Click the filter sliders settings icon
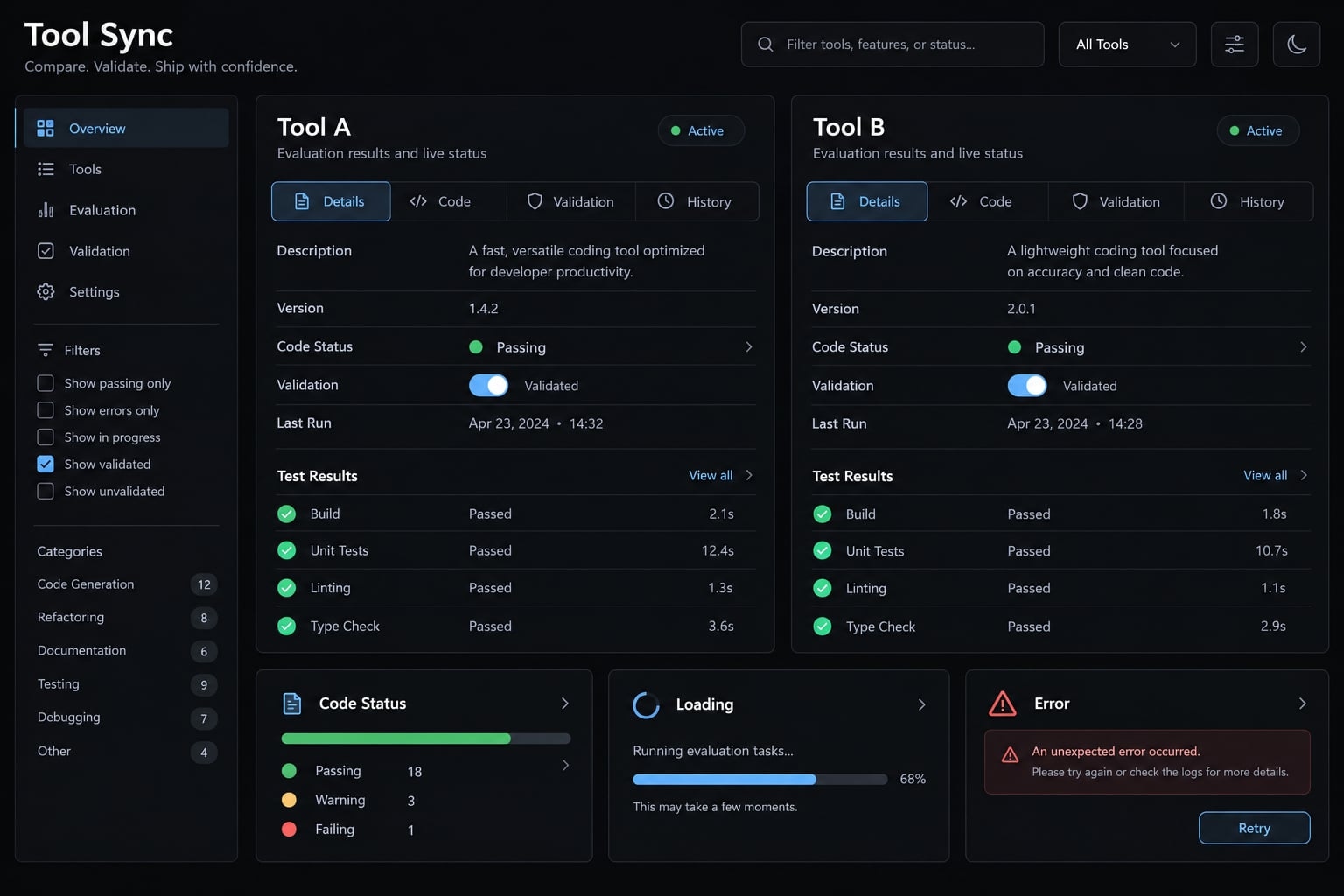This screenshot has height=896, width=1344. point(1235,45)
